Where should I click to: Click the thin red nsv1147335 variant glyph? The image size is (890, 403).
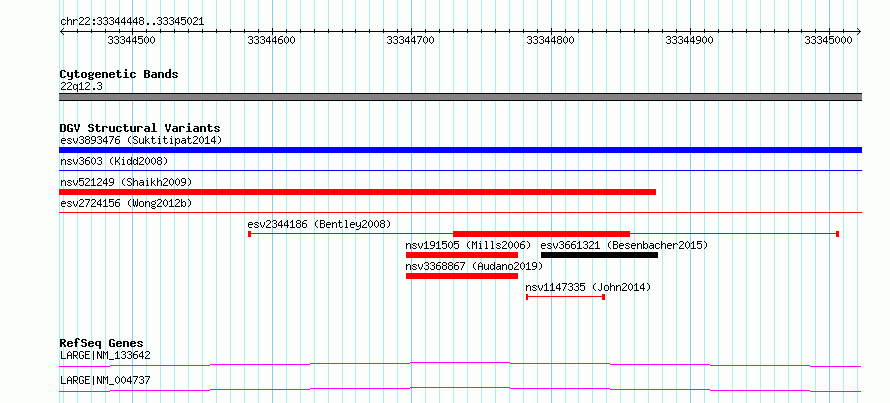click(565, 297)
